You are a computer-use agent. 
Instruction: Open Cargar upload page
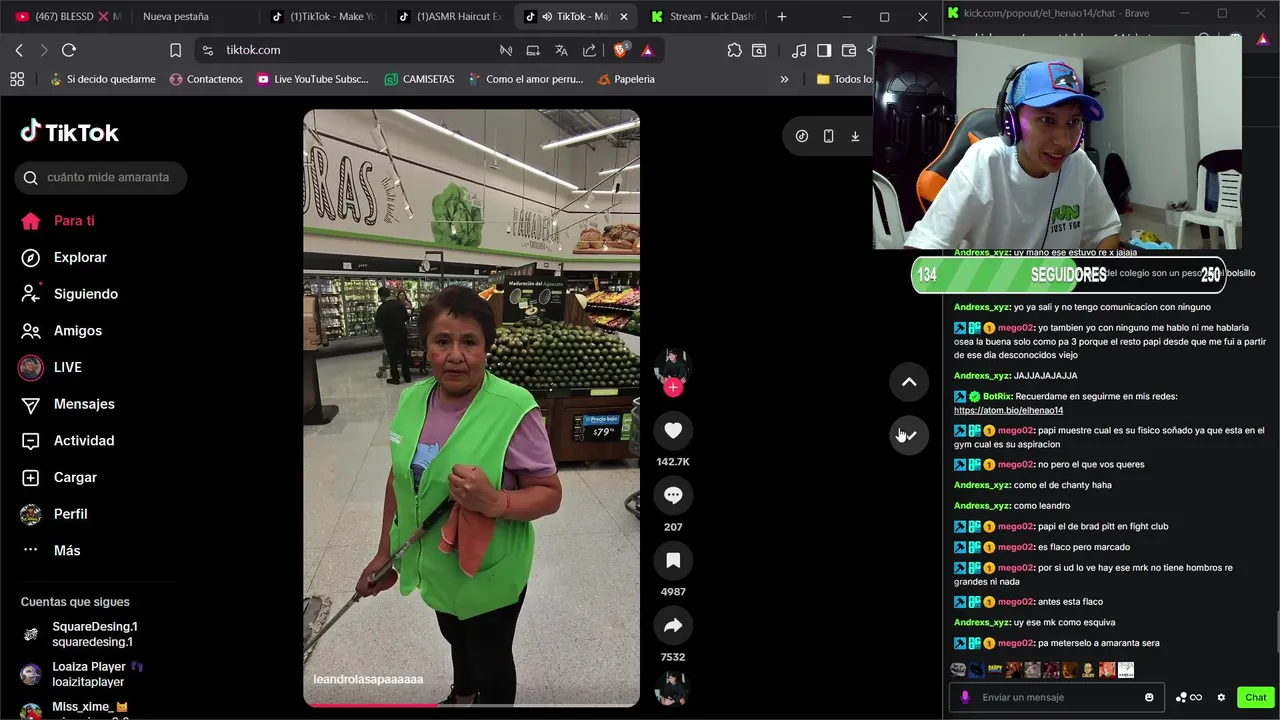61,478
